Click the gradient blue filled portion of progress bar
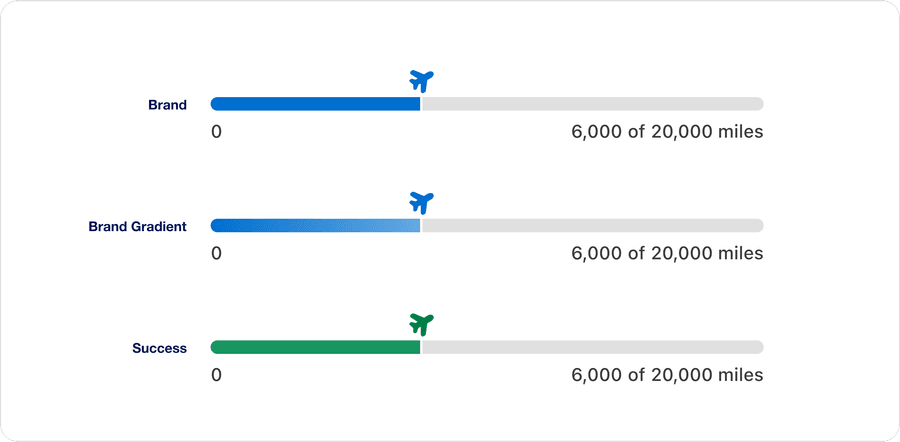900x442 pixels. tap(315, 226)
